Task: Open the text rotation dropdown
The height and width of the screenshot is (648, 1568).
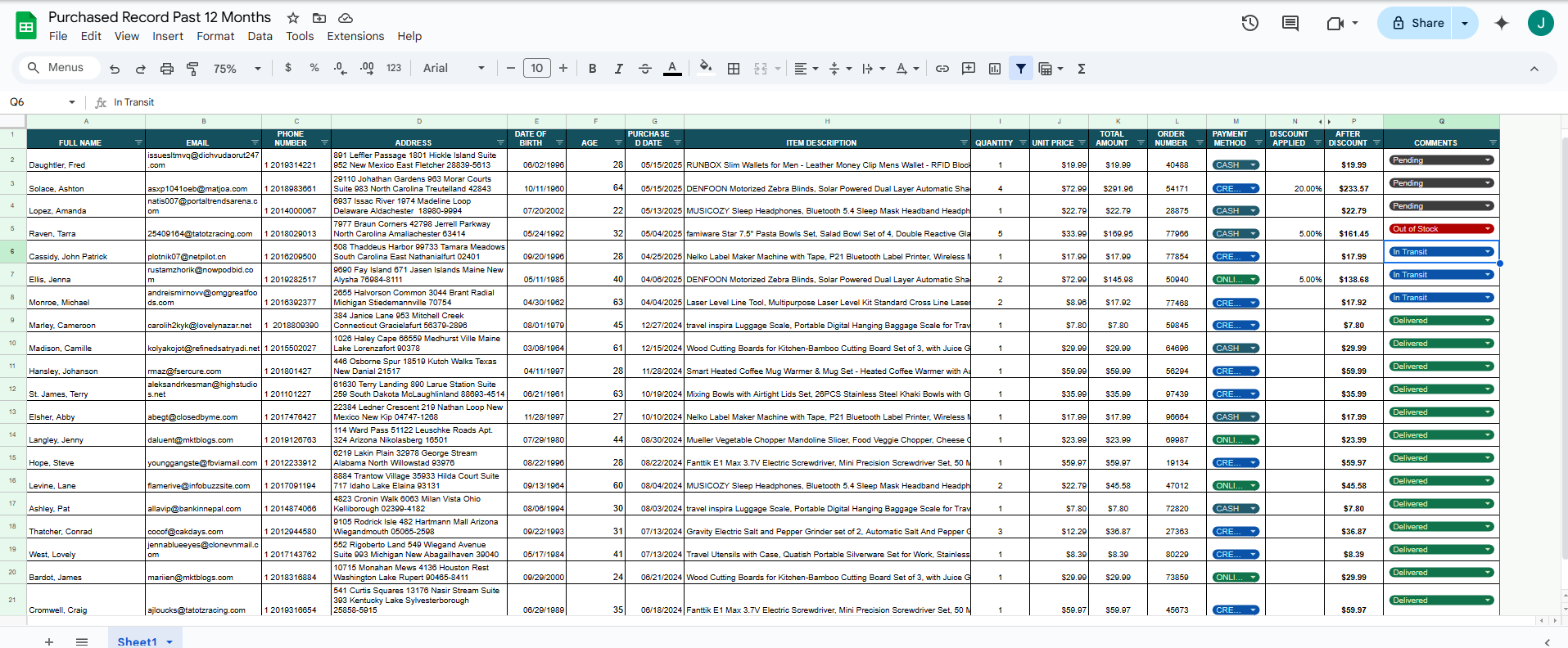Action: (x=907, y=69)
